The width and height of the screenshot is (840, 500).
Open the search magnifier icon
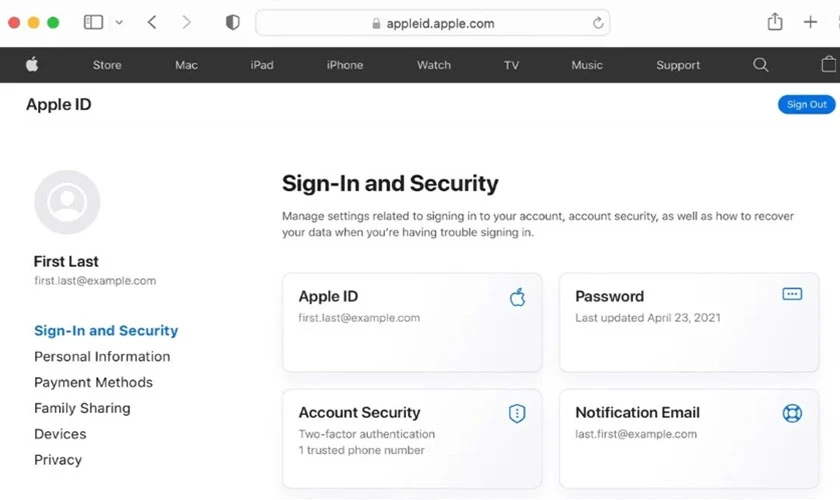click(760, 65)
